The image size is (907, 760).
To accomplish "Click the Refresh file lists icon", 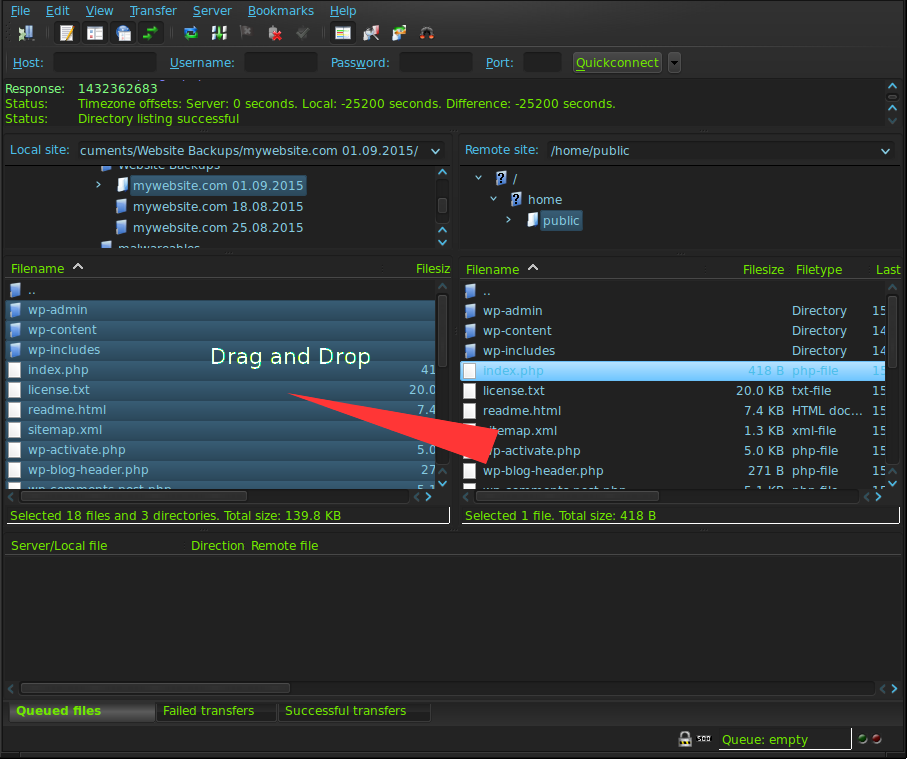I will [190, 33].
